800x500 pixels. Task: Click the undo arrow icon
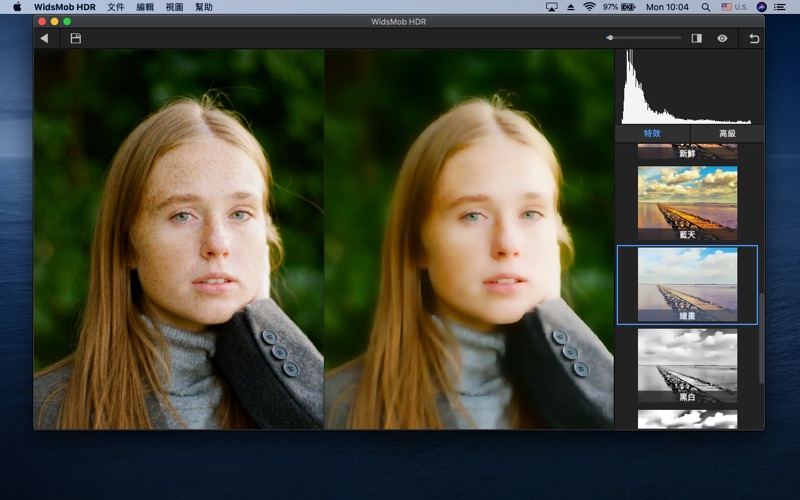point(754,38)
